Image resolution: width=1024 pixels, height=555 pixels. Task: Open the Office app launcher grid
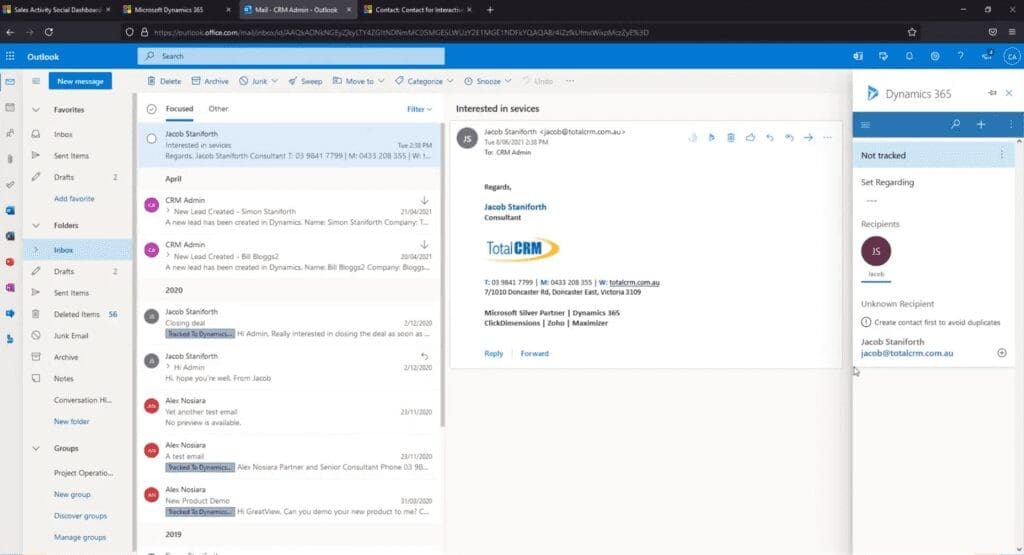[10, 56]
